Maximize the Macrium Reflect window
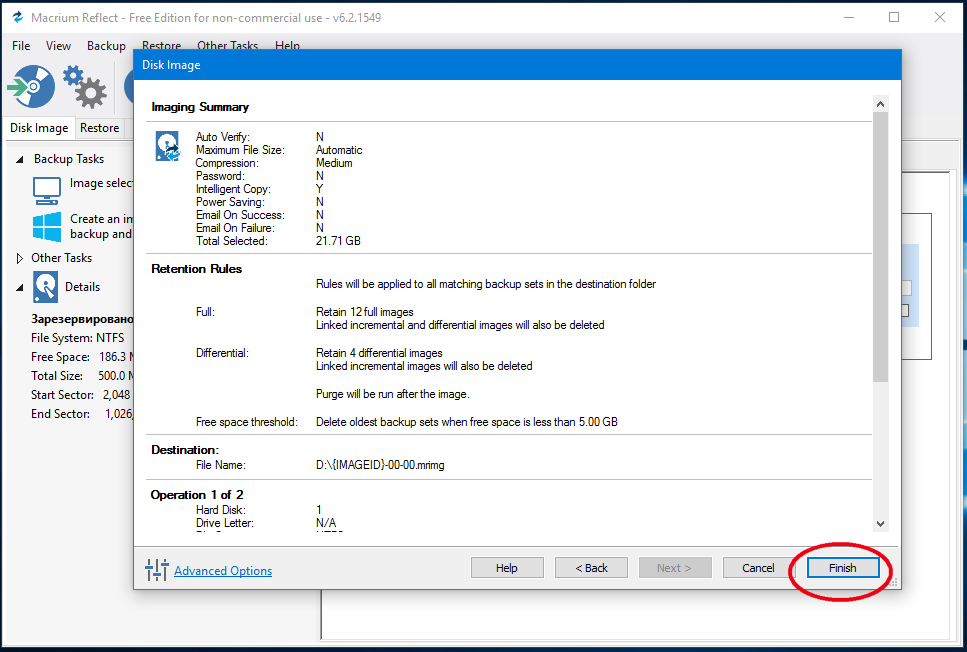Screen dimensions: 967x652 pyautogui.click(x=894, y=17)
